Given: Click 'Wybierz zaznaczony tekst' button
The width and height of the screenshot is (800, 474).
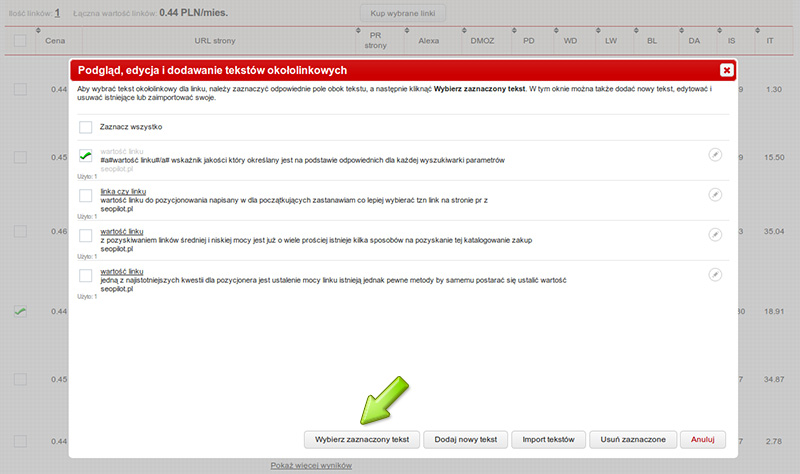Looking at the screenshot, I should point(361,439).
